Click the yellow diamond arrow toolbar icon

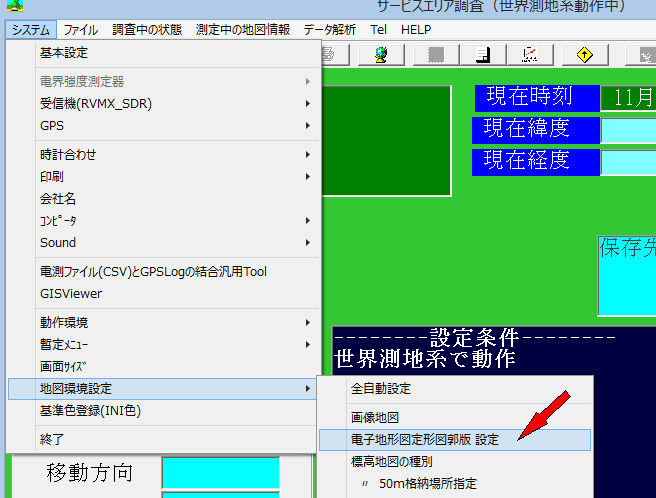tap(584, 54)
